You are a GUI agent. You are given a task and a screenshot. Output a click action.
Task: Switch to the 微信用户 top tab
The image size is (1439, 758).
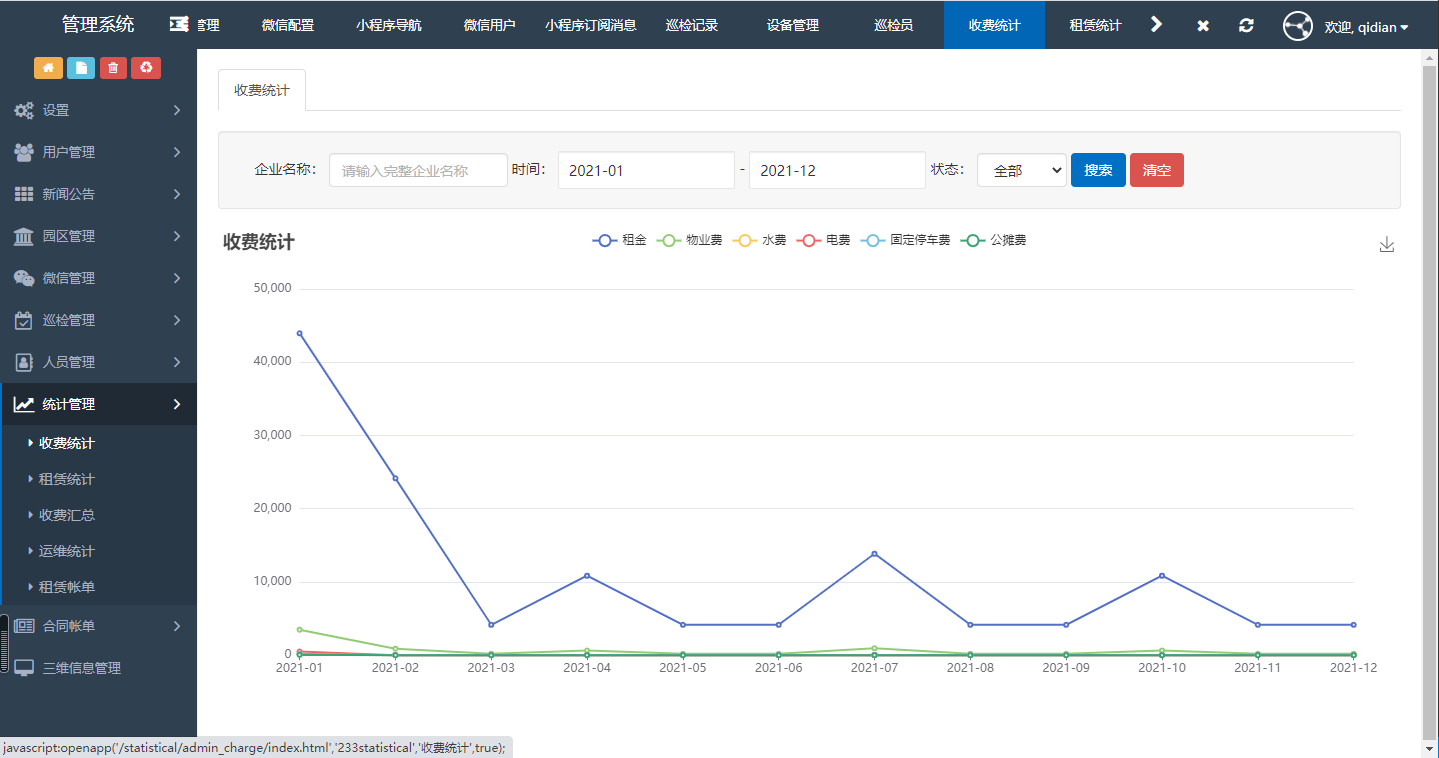(490, 25)
